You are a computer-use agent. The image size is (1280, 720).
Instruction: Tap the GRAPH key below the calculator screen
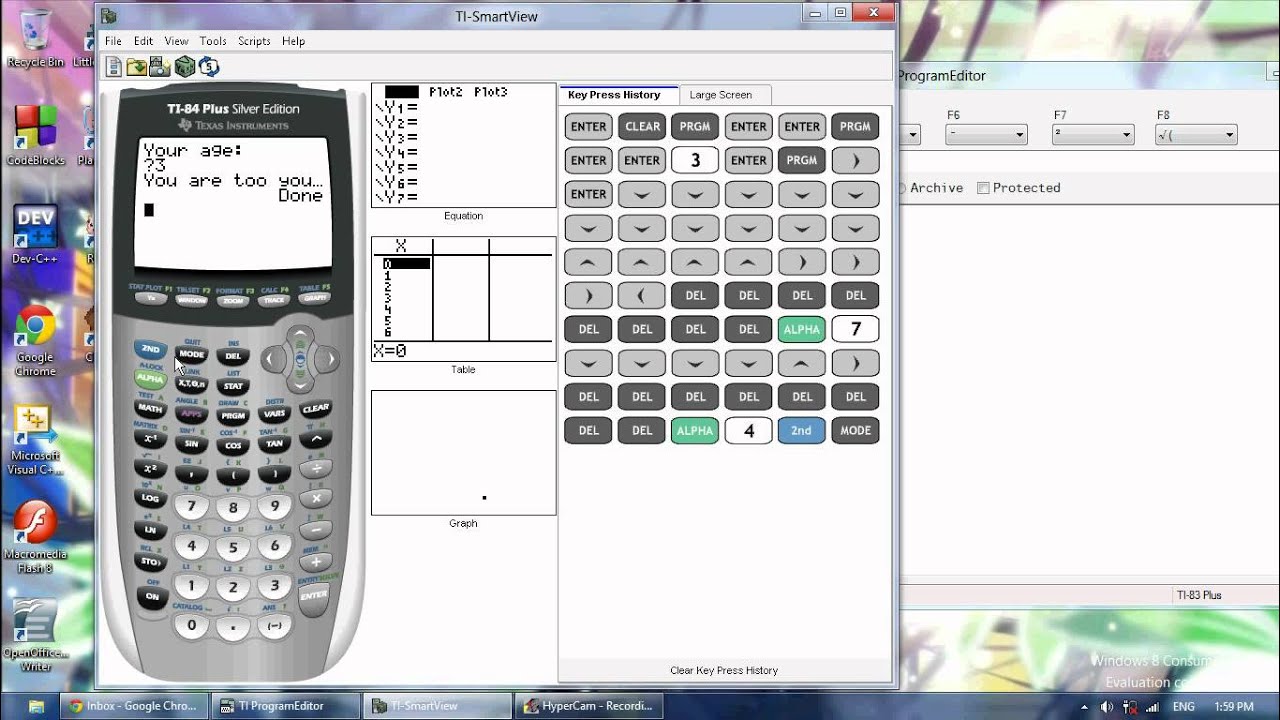[x=314, y=297]
